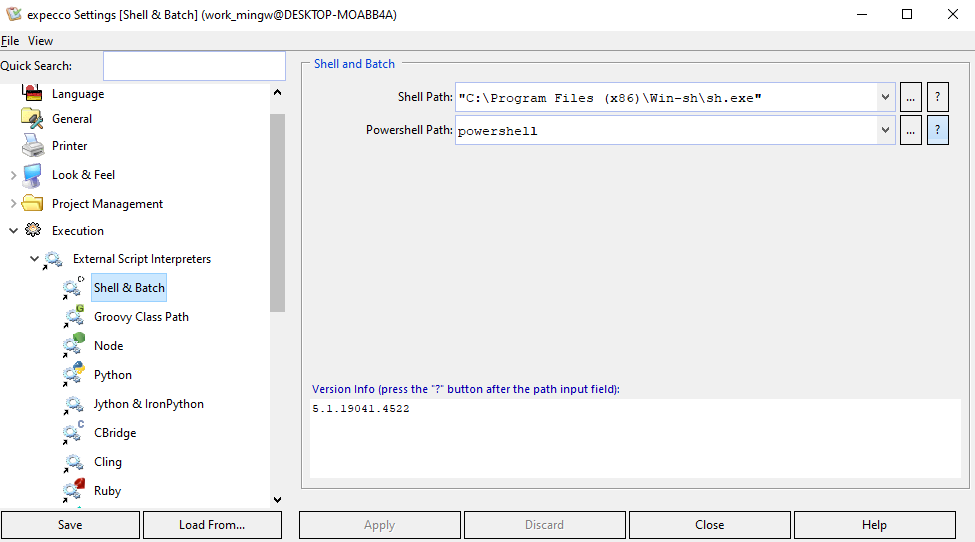The height and width of the screenshot is (542, 975).
Task: Expand the Project Management node
Action: click(x=13, y=204)
